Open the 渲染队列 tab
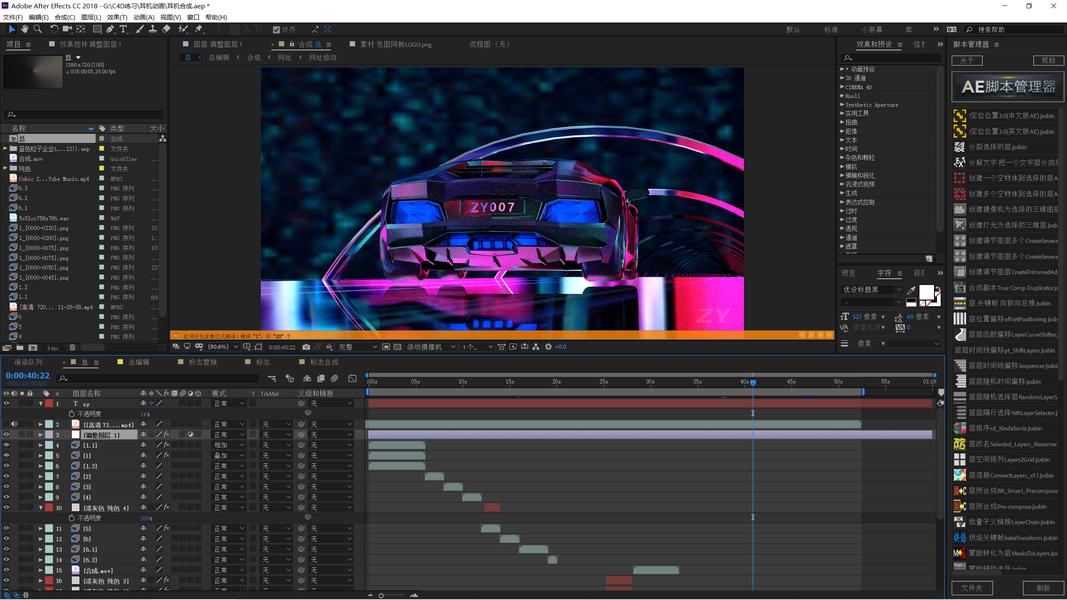 point(29,363)
